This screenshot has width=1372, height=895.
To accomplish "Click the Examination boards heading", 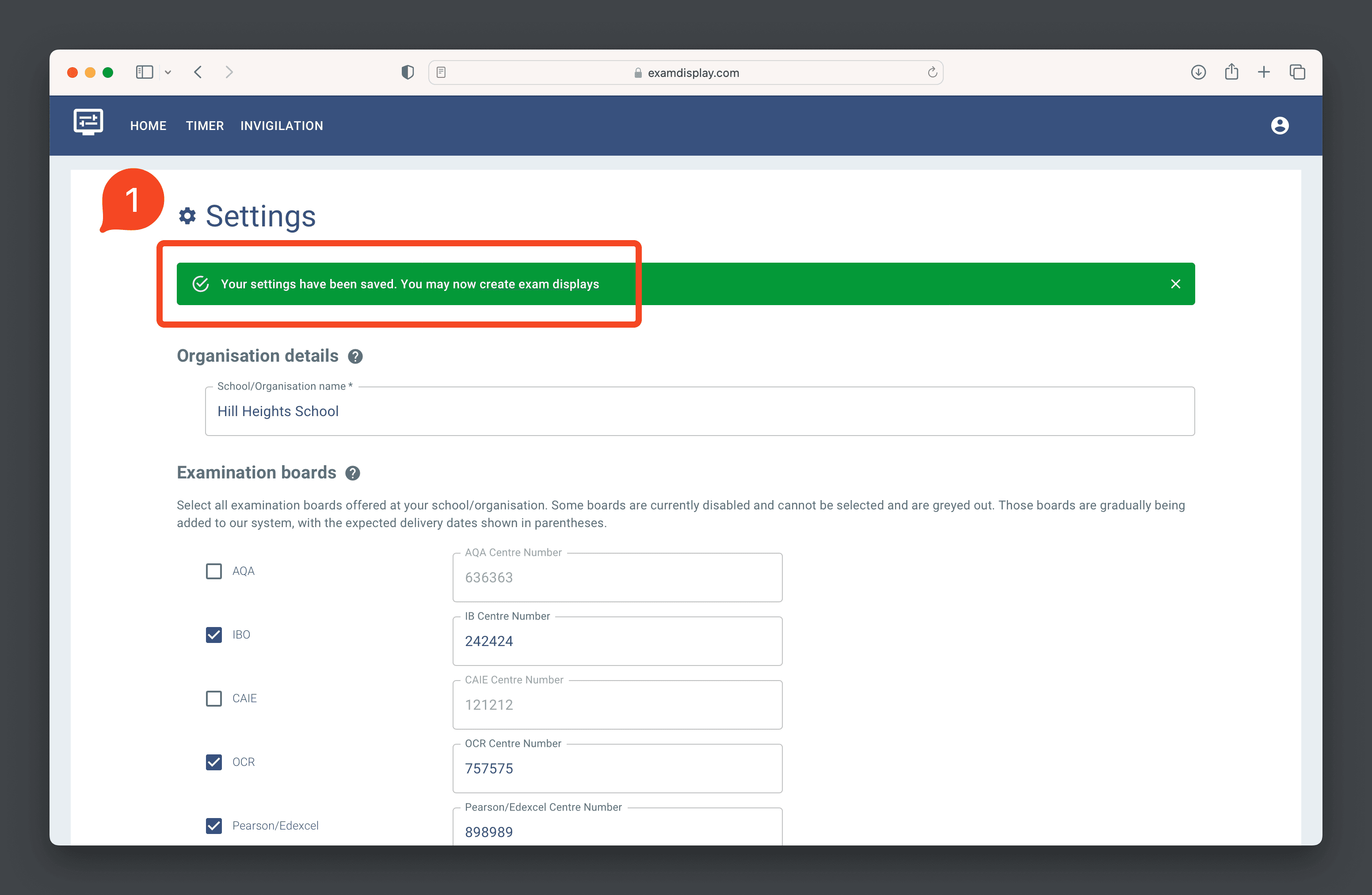I will 256,472.
